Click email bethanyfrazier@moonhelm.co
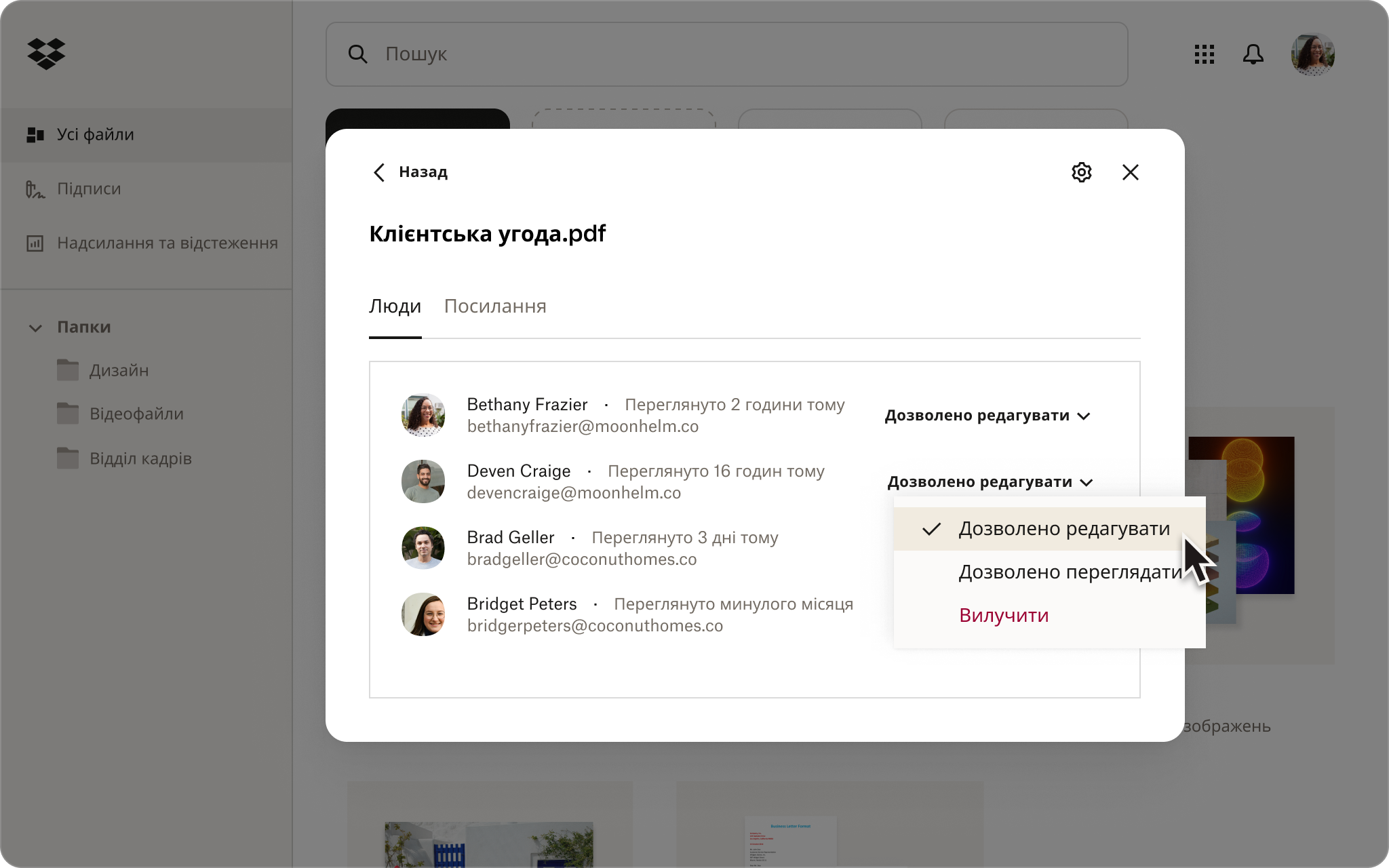 [x=583, y=427]
